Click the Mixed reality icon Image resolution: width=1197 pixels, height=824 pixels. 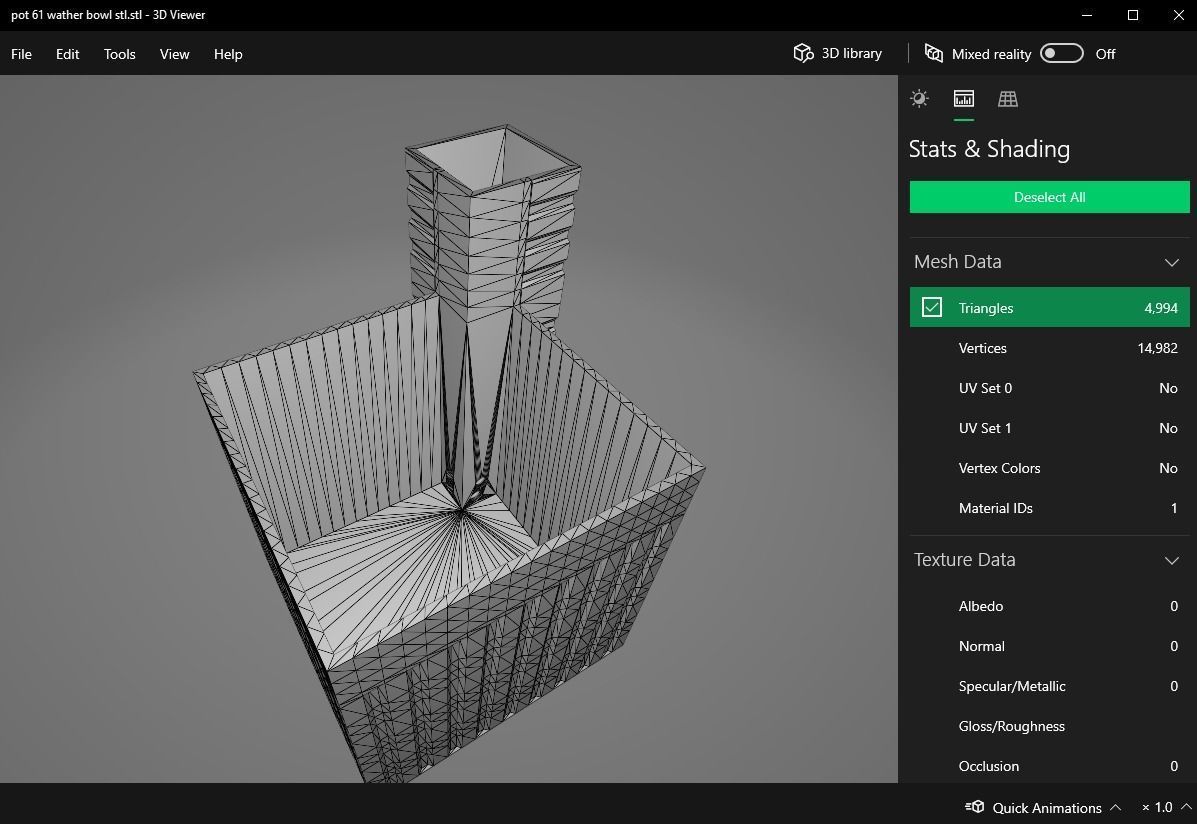click(x=934, y=53)
